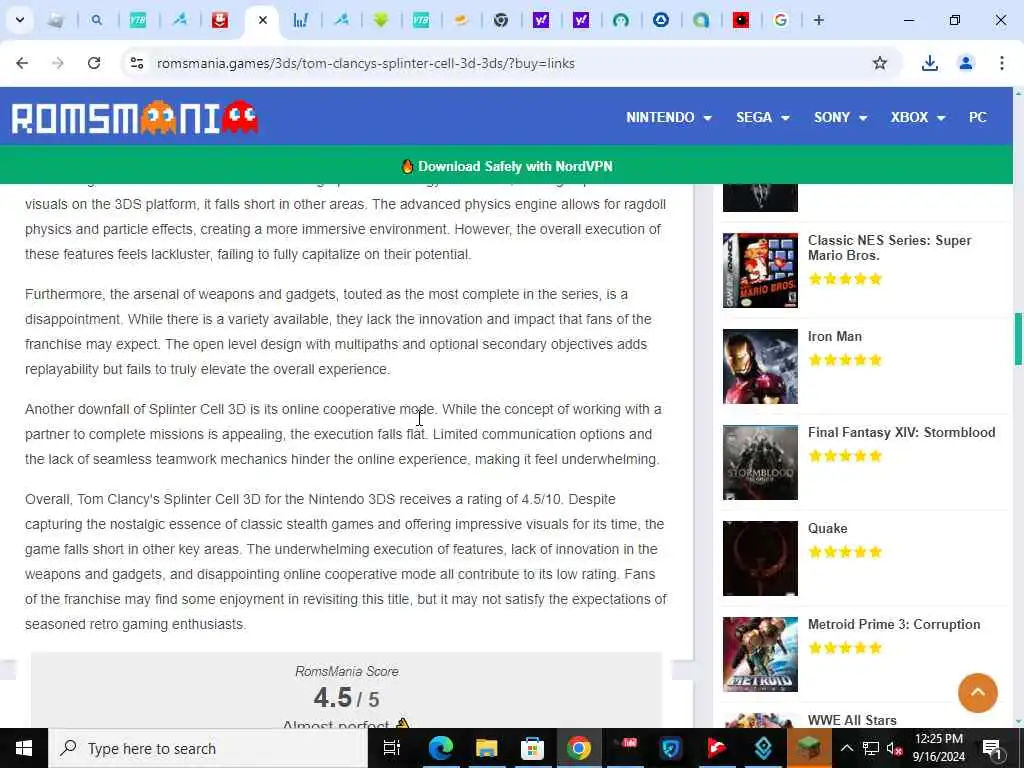Image resolution: width=1024 pixels, height=768 pixels.
Task: Expand the XBOX menu
Action: point(918,118)
